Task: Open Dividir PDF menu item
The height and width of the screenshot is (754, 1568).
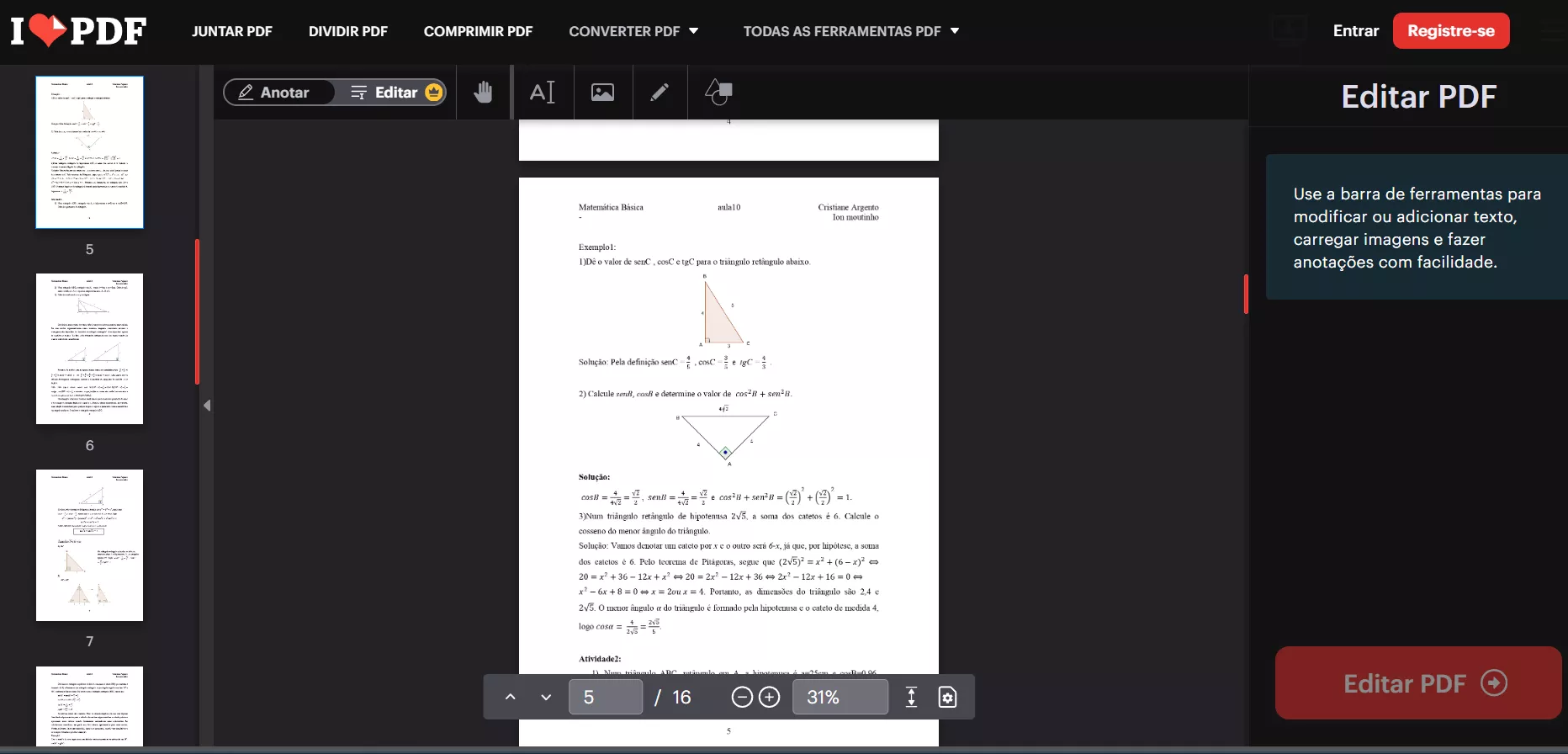Action: pos(348,31)
